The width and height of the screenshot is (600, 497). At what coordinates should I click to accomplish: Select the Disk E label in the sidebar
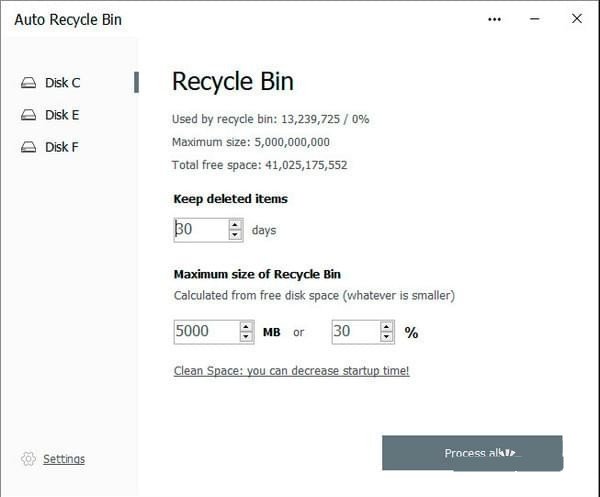coord(62,115)
